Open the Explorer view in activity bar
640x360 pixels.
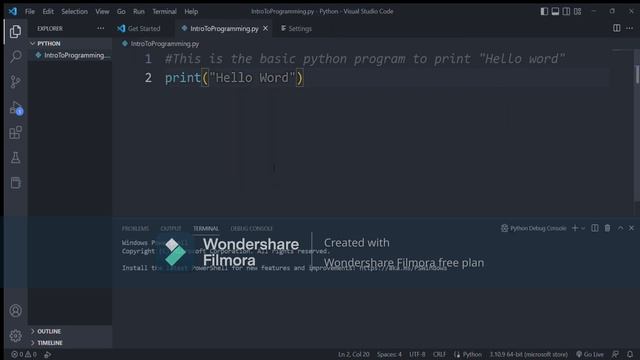[16, 31]
